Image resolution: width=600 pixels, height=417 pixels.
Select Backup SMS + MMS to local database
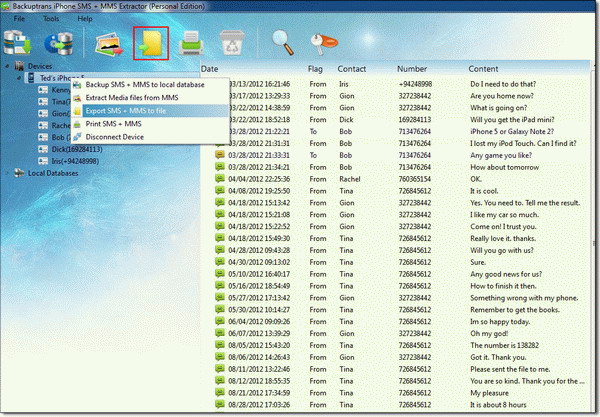pos(145,85)
